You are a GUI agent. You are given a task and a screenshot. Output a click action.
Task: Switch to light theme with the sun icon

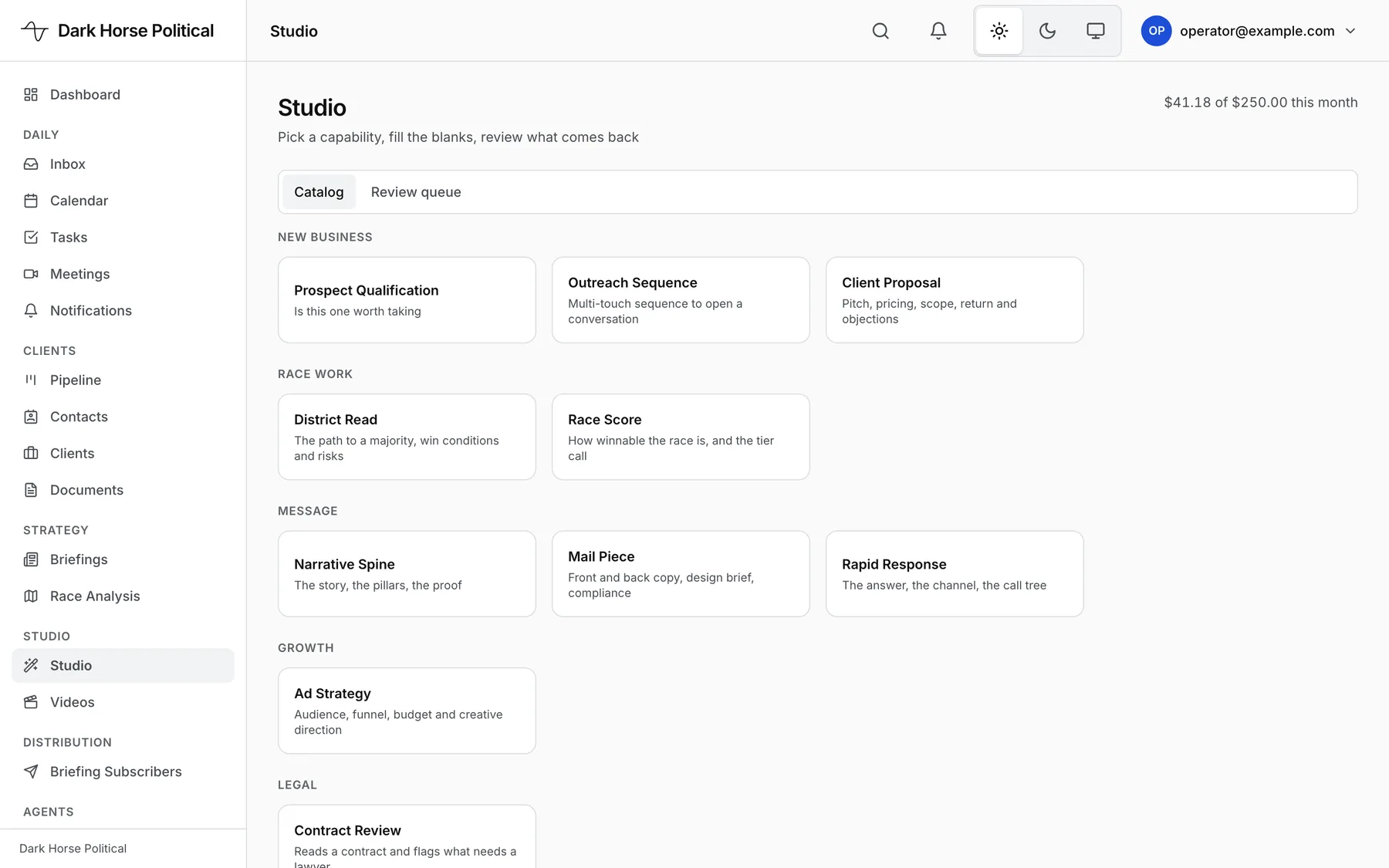(x=999, y=31)
